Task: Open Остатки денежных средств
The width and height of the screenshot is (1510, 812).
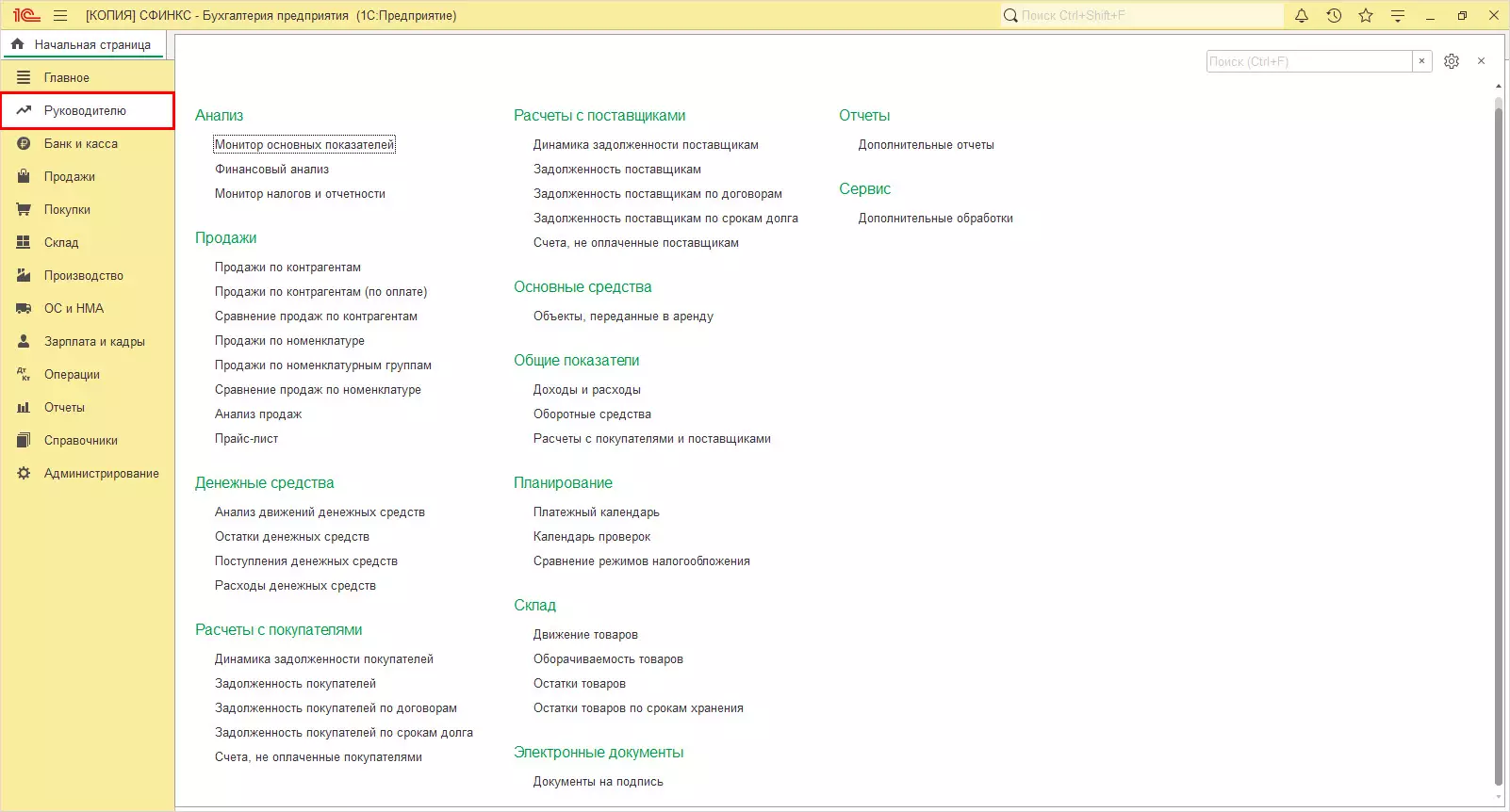Action: (x=292, y=537)
